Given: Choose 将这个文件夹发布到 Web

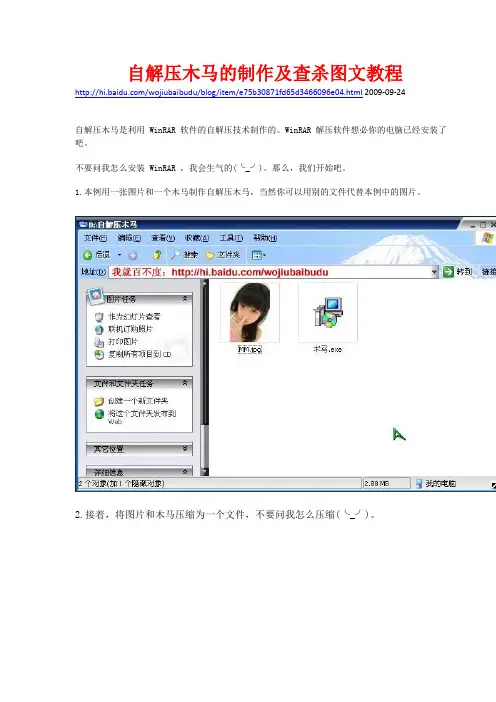Looking at the screenshot, I should [142, 417].
